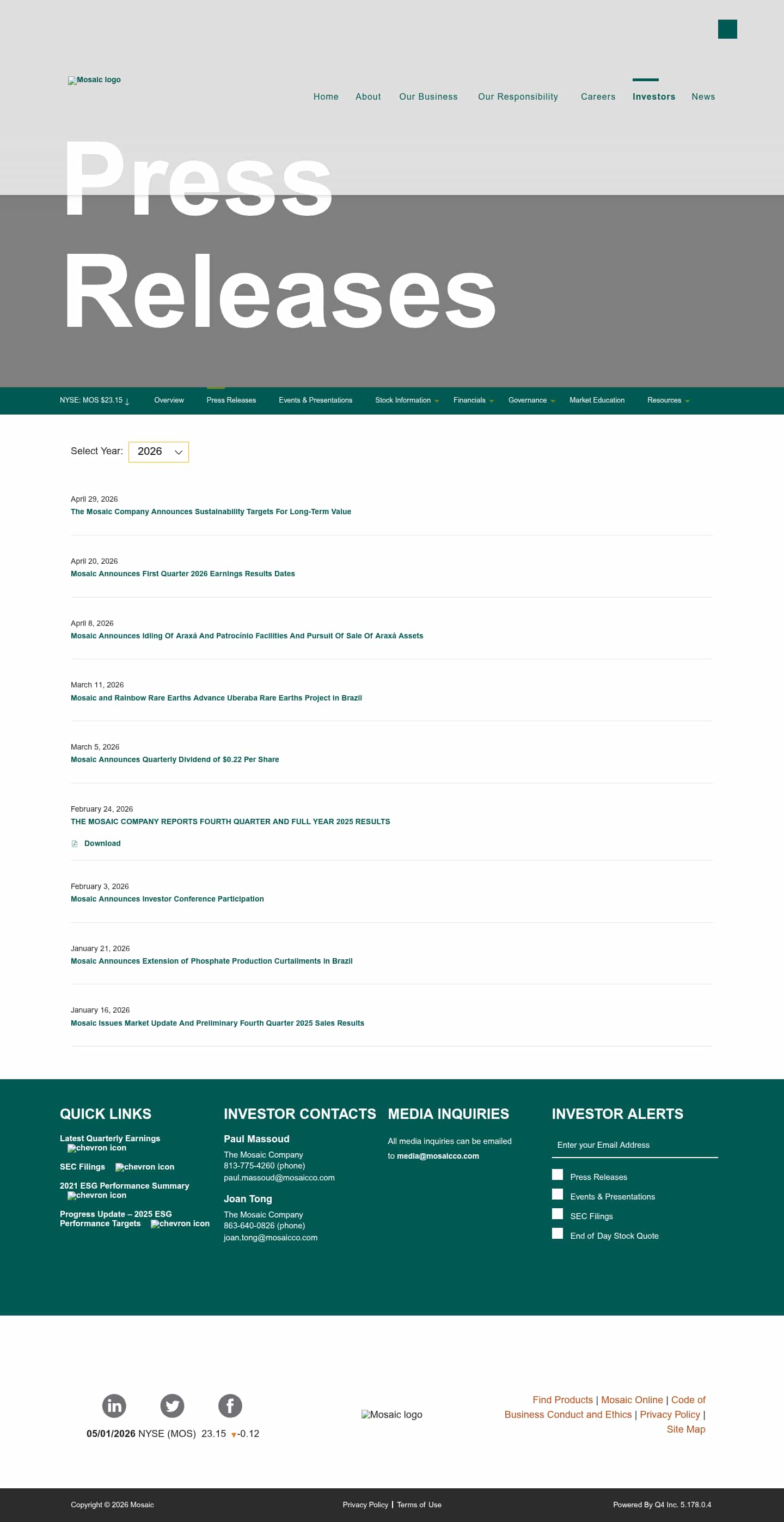Click chevron icon after Latest Quarterly Earnings

pos(97,1148)
